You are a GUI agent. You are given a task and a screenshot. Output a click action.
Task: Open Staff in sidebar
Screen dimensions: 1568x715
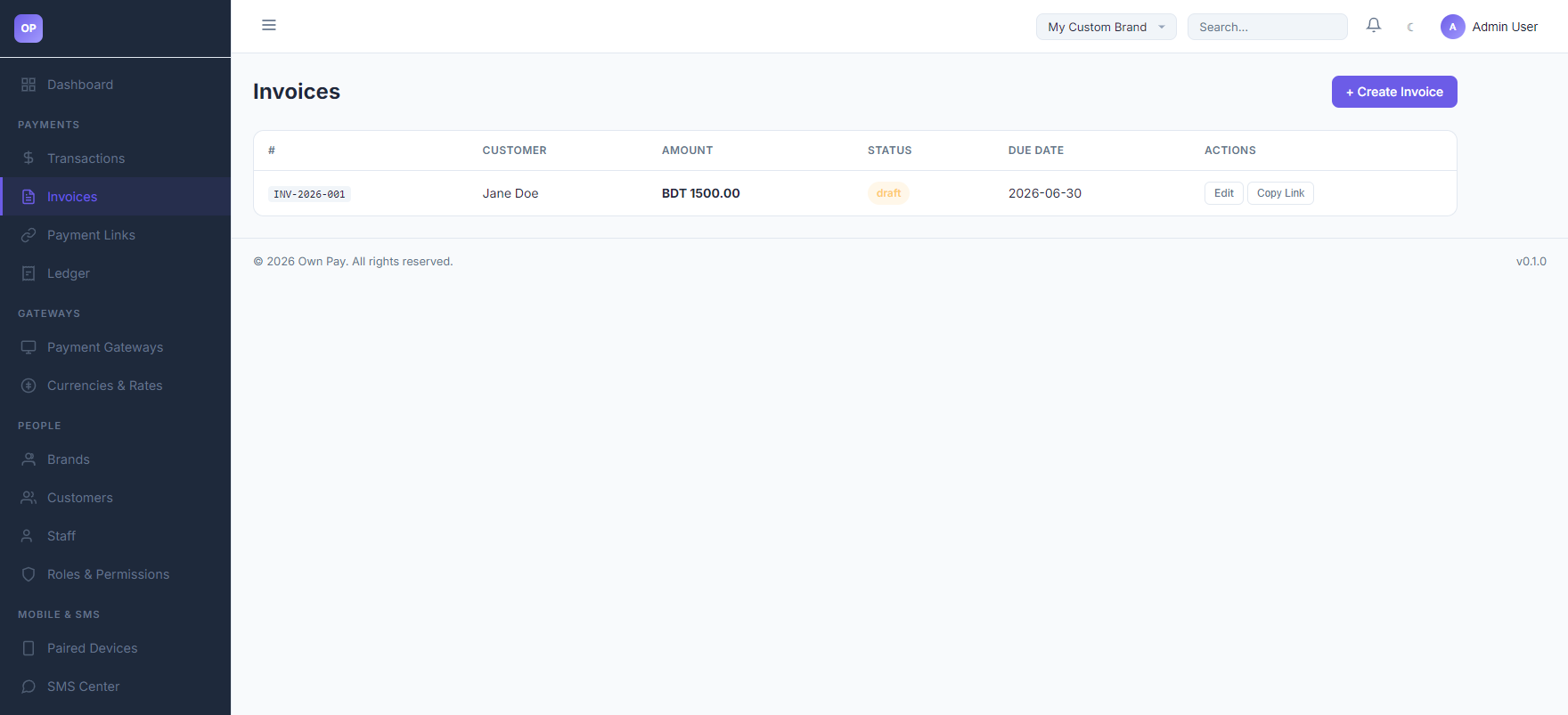tap(115, 536)
